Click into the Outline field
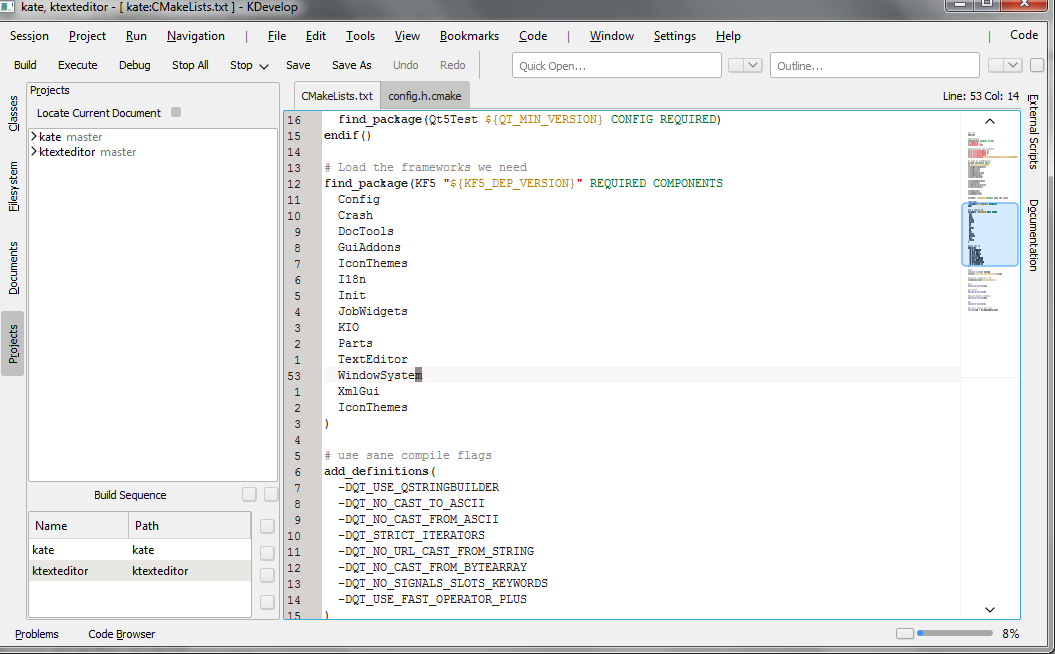This screenshot has width=1055, height=654. (x=875, y=65)
